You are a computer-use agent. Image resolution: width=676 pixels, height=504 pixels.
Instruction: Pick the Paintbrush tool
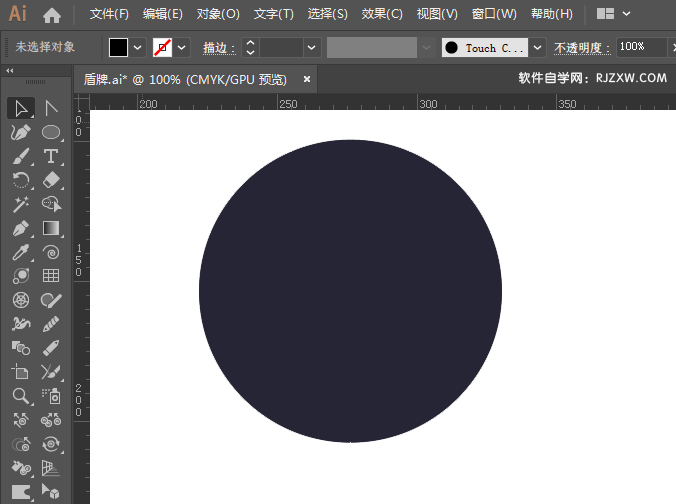point(21,156)
